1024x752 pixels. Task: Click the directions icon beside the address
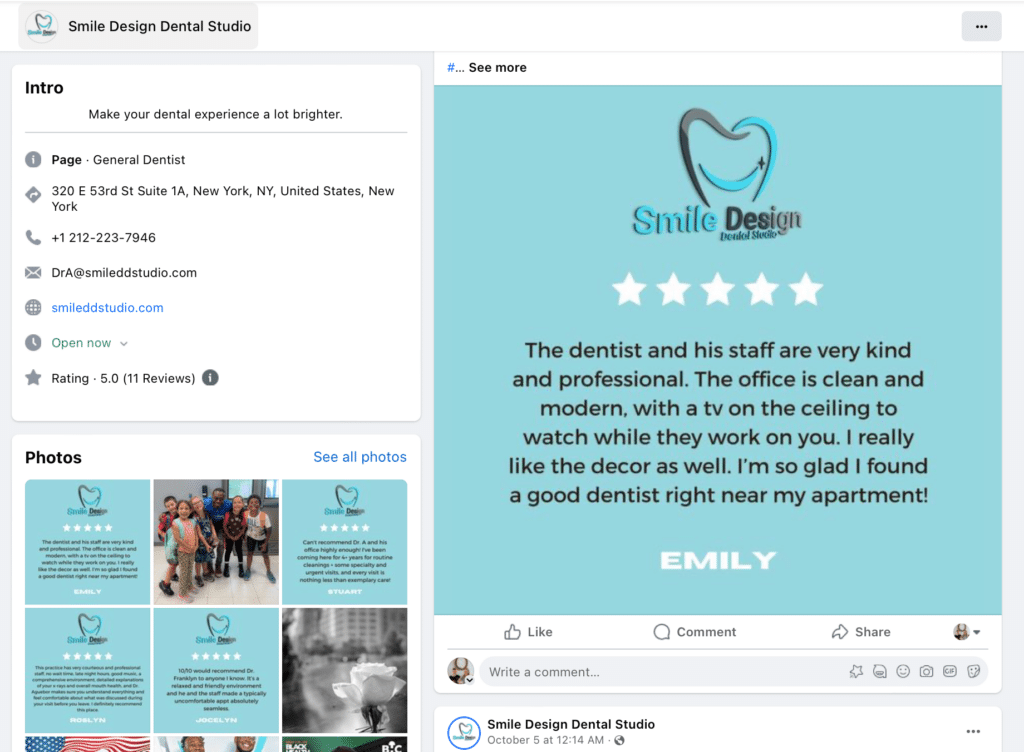[x=33, y=194]
